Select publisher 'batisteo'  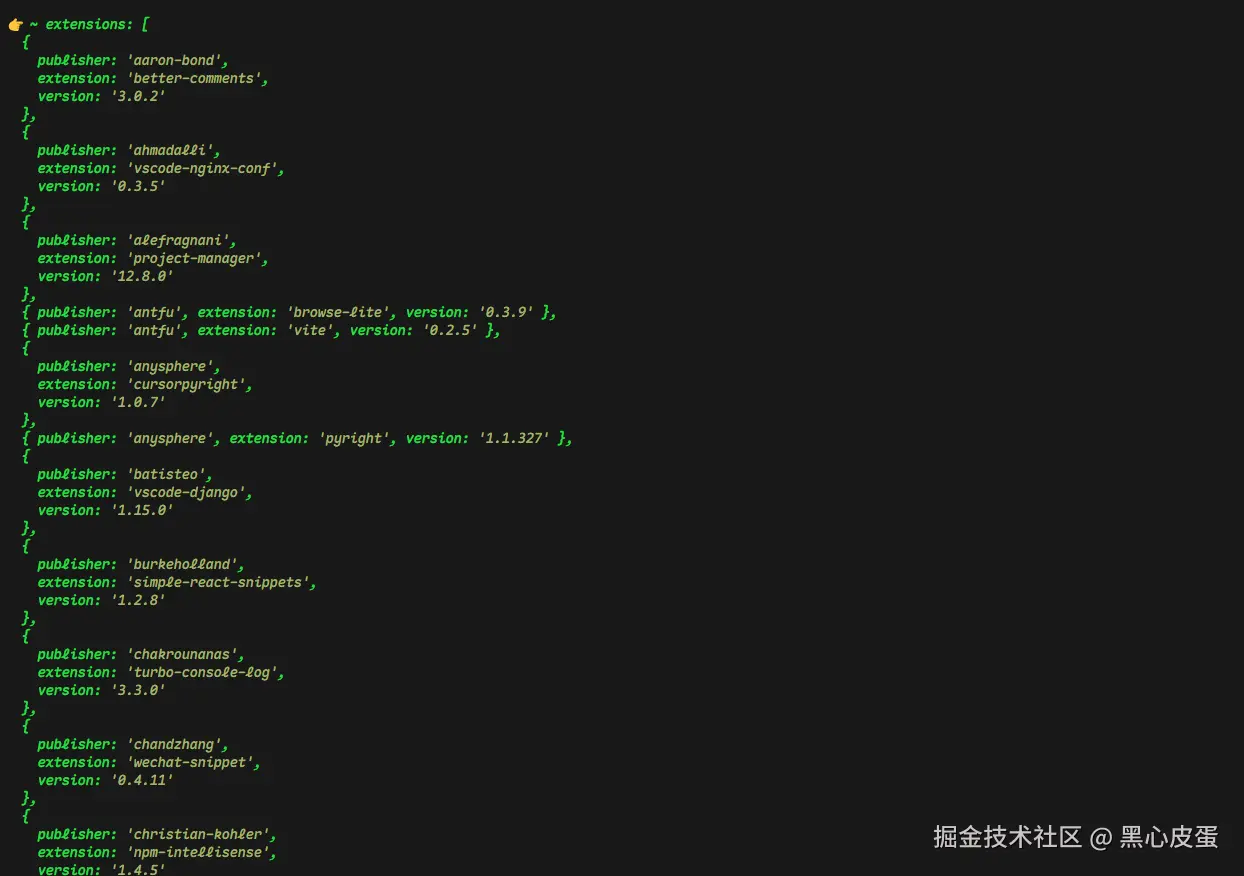[165, 474]
